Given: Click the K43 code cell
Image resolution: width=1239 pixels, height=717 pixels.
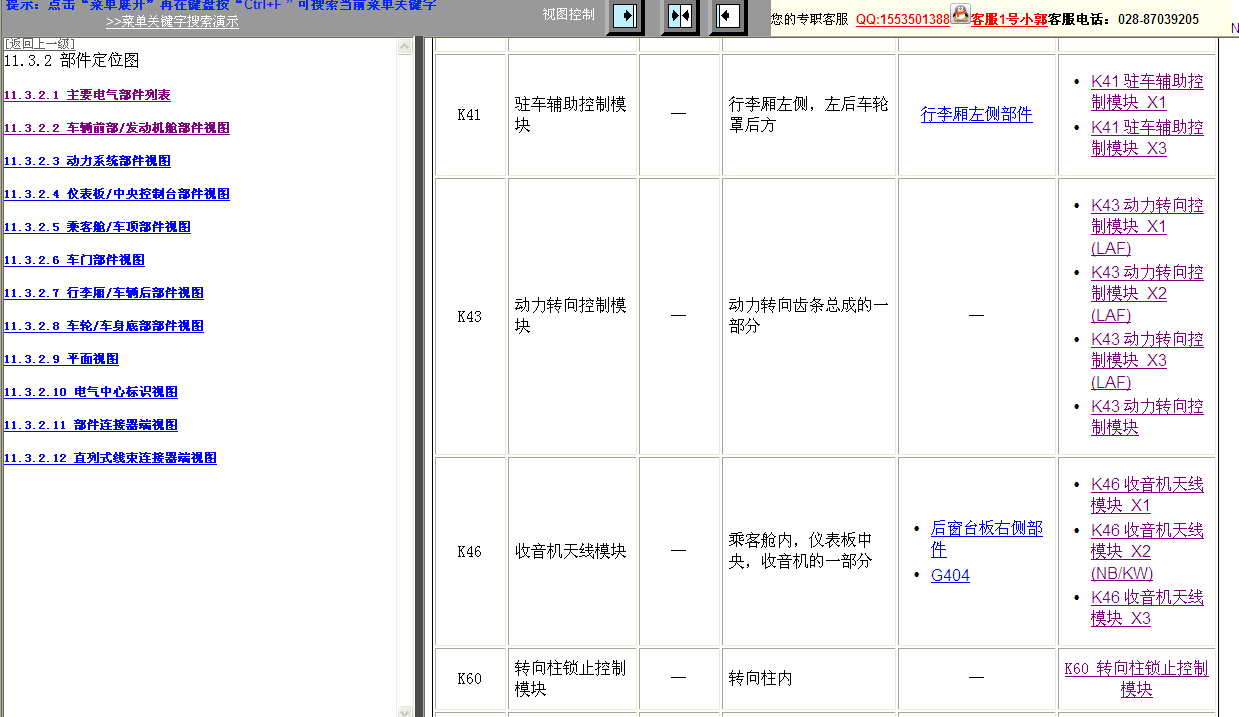Looking at the screenshot, I should (x=469, y=316).
